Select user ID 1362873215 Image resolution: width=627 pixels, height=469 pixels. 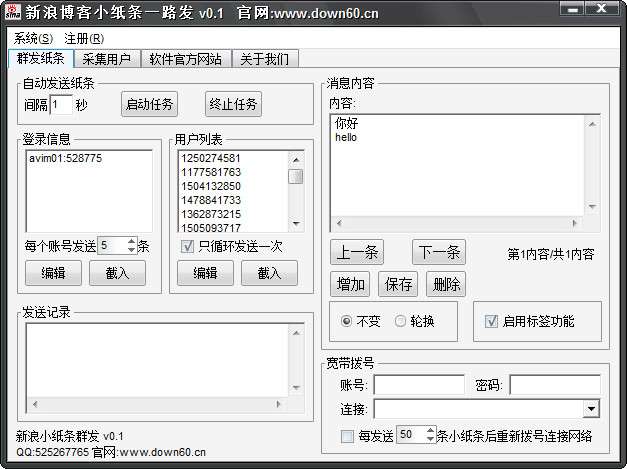click(211, 214)
